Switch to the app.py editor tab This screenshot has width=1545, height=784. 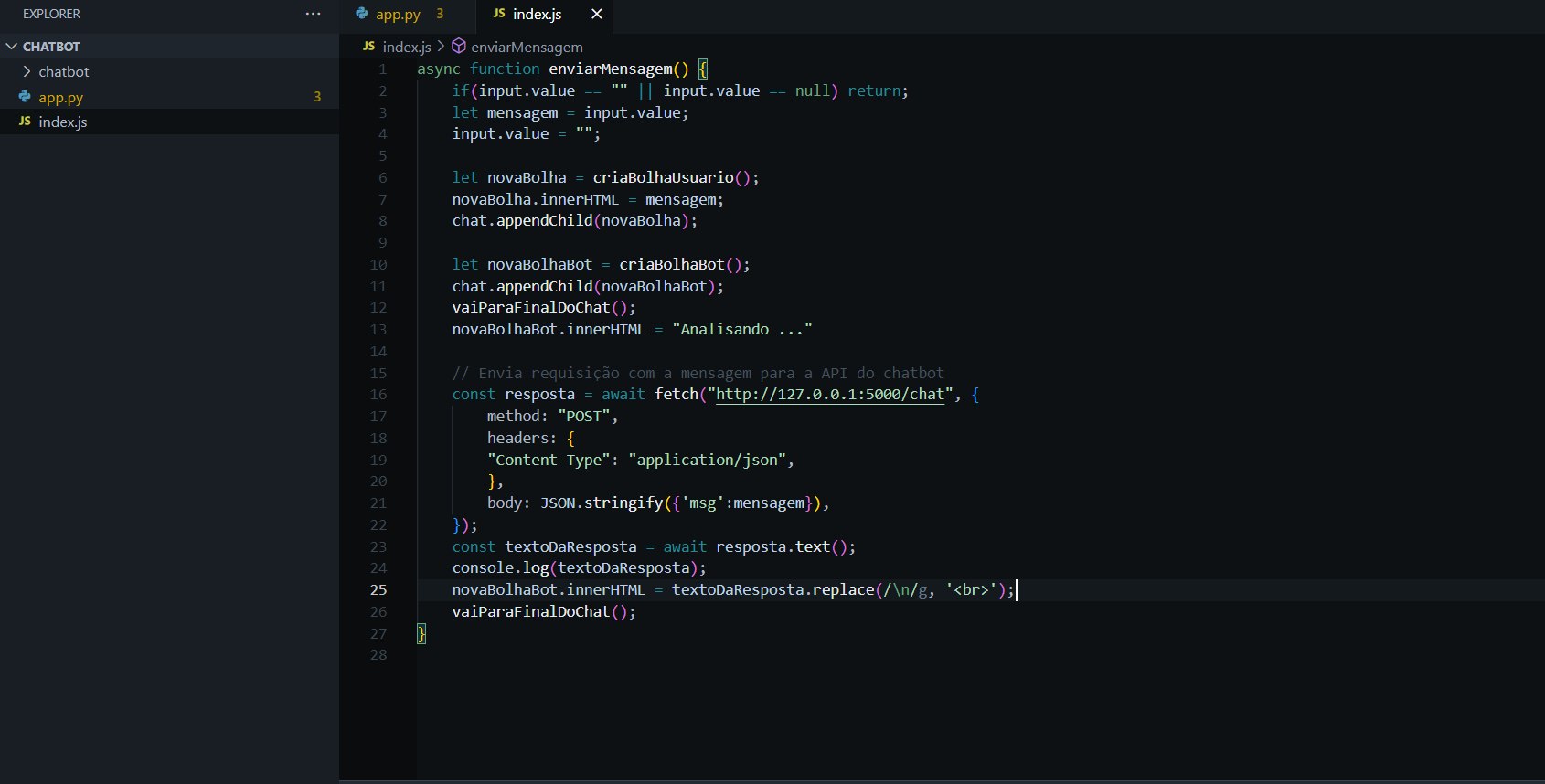(407, 15)
